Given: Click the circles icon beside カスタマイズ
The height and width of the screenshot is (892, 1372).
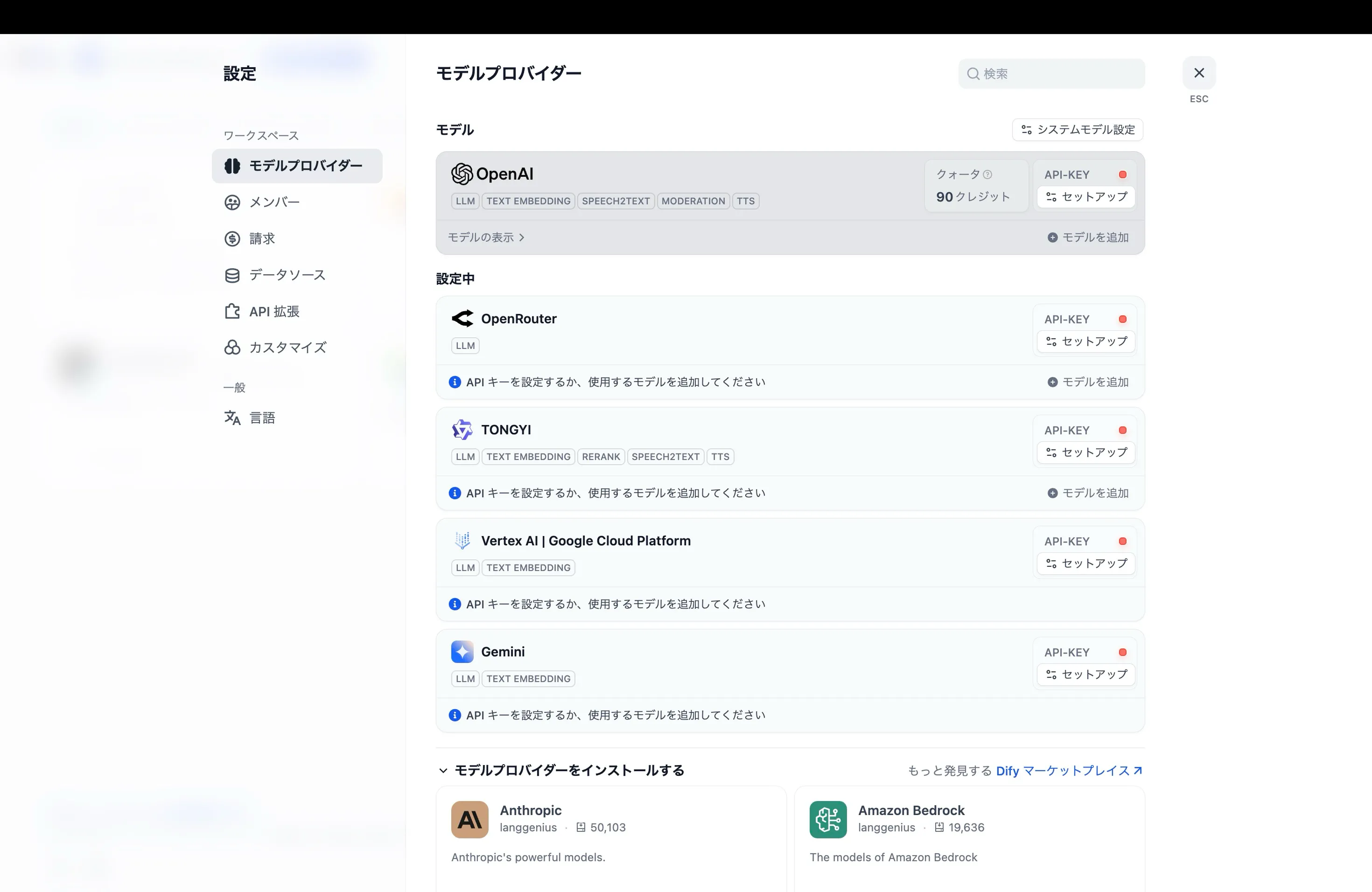Looking at the screenshot, I should point(232,348).
